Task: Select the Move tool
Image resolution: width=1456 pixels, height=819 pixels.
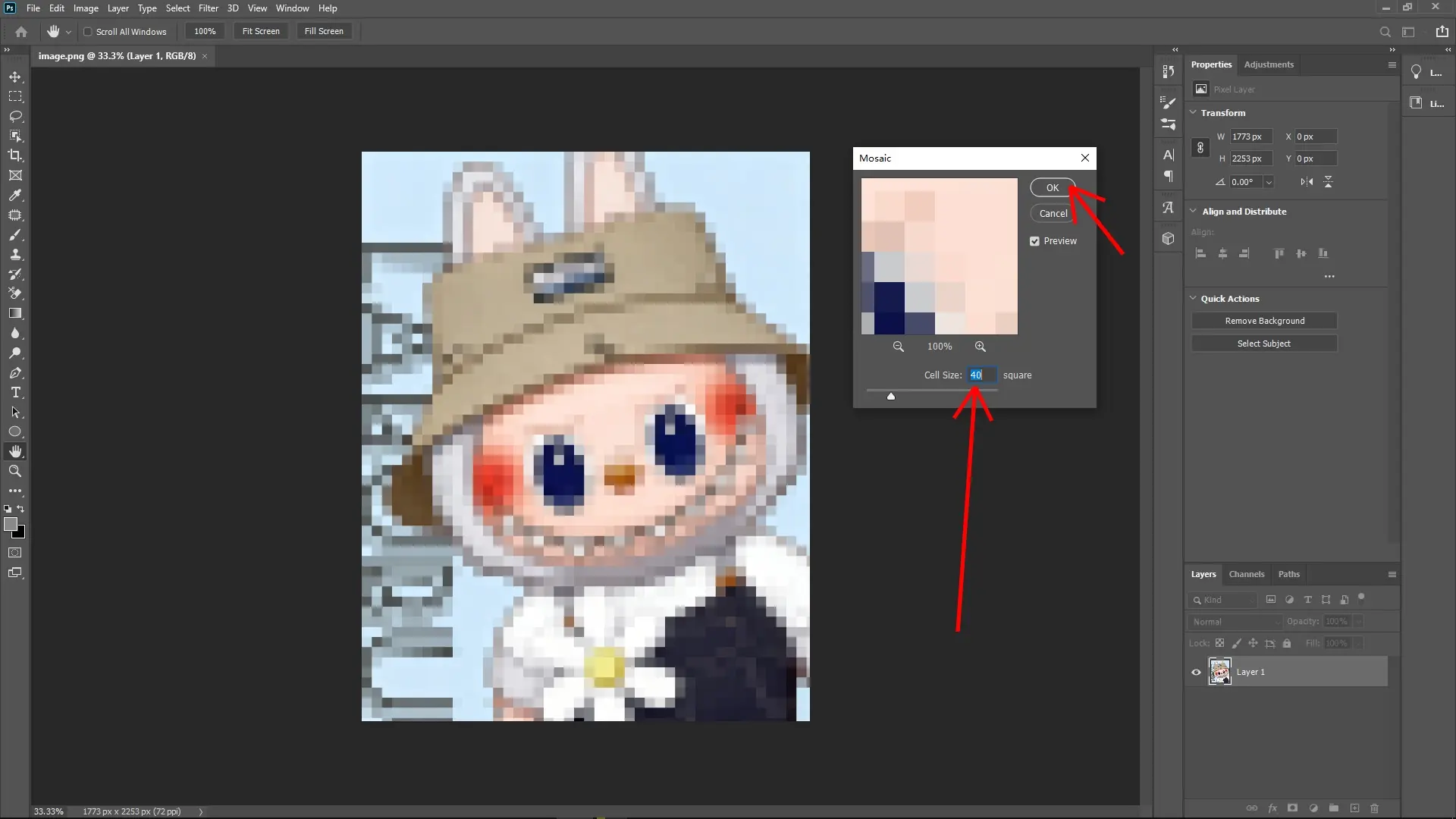Action: (15, 77)
